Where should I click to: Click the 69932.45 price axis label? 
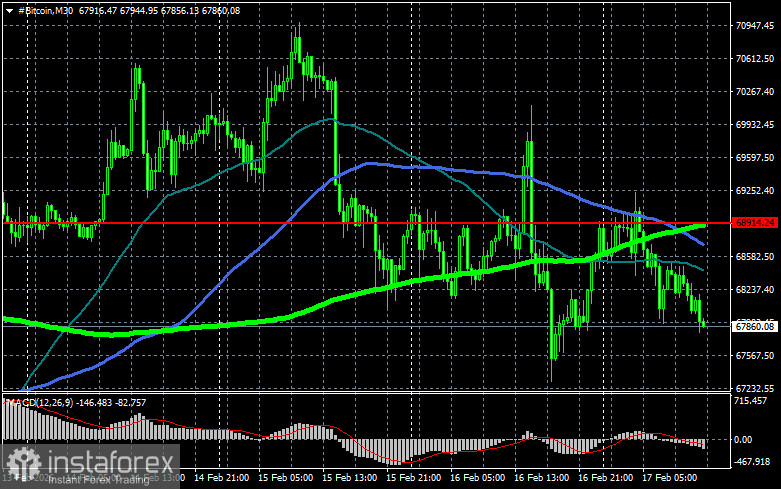point(755,124)
